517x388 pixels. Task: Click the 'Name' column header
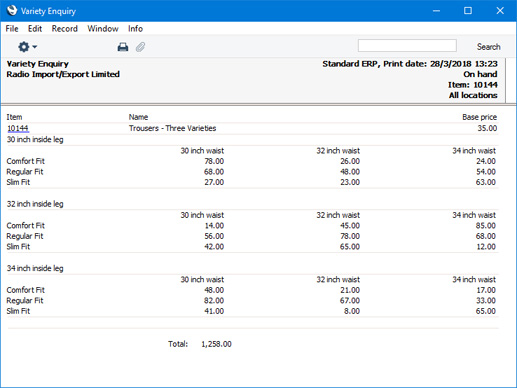[138, 117]
